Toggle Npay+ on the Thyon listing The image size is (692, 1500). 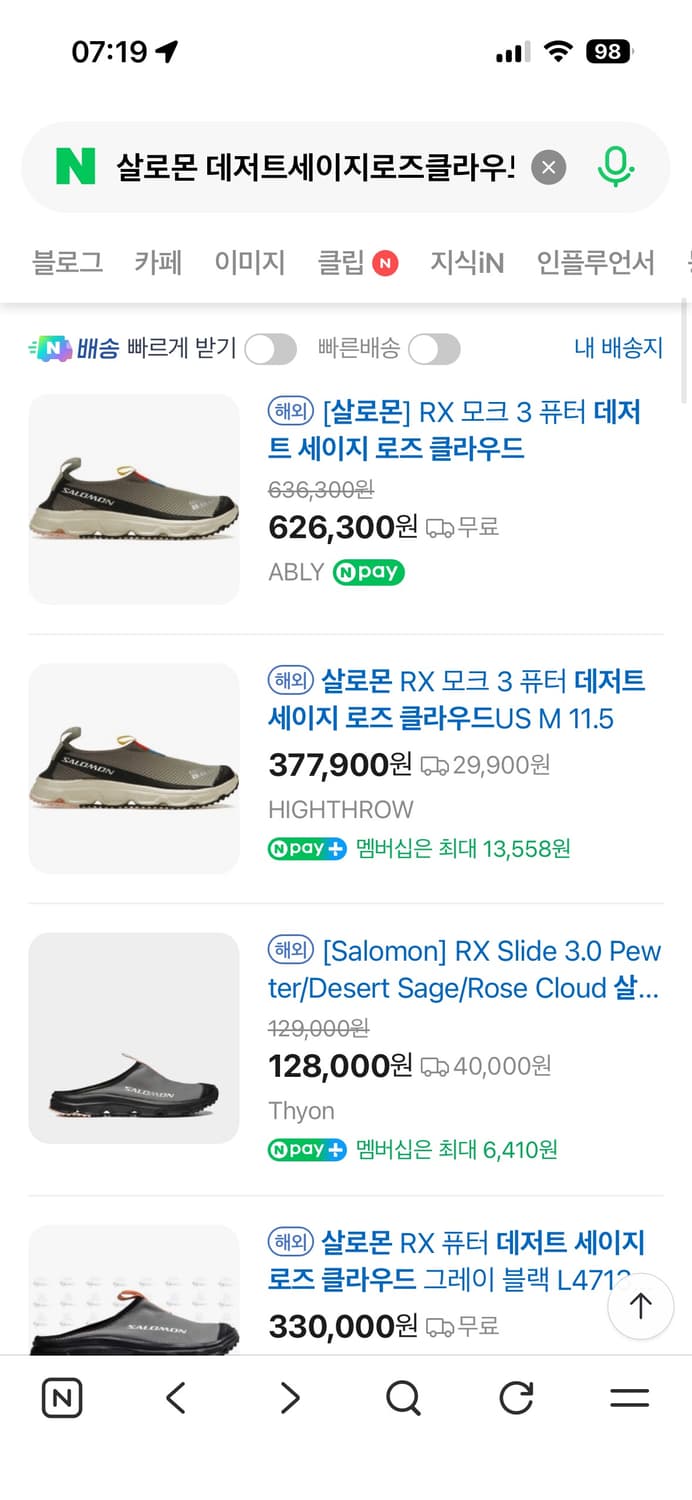306,1150
